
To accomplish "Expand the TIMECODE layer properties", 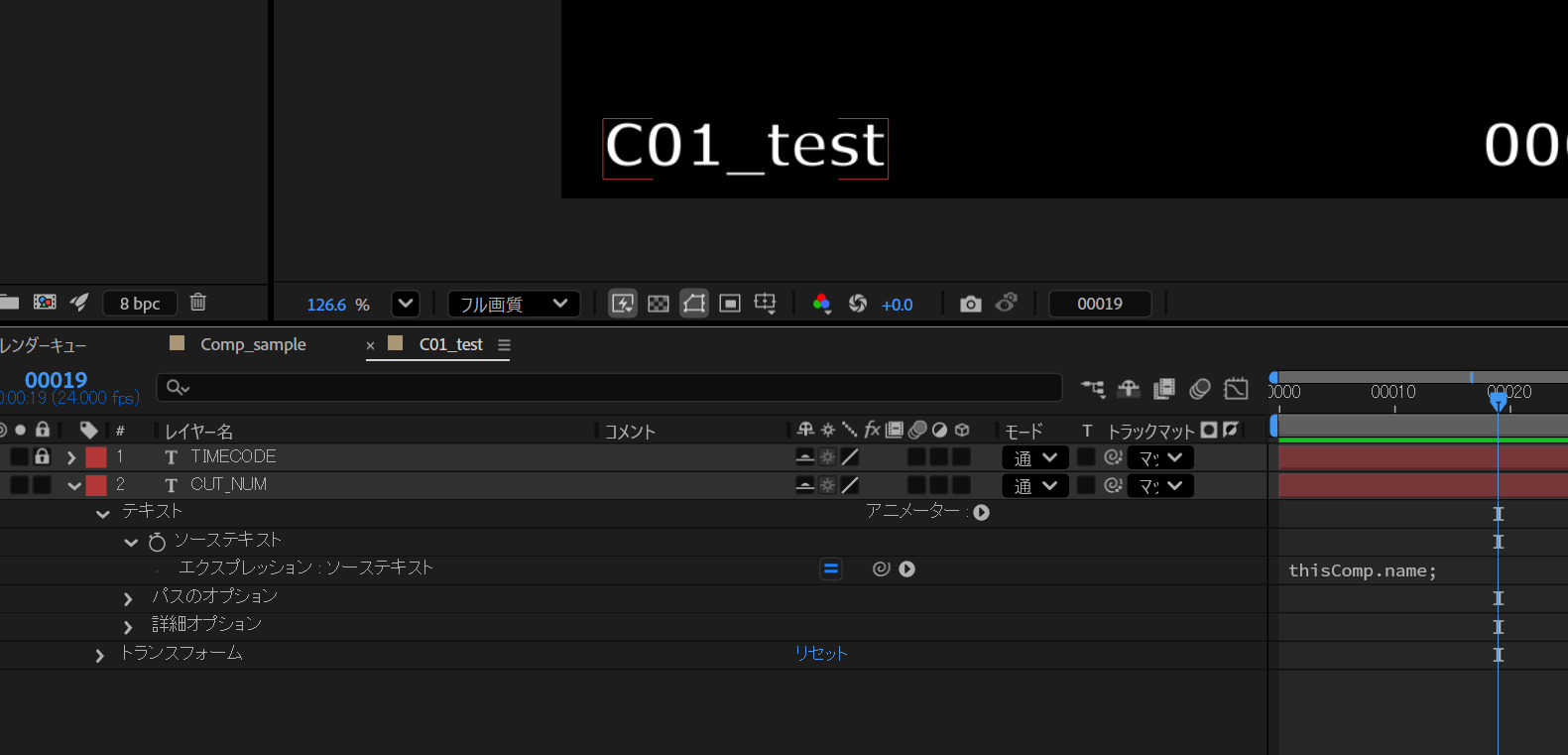I will coord(71,457).
